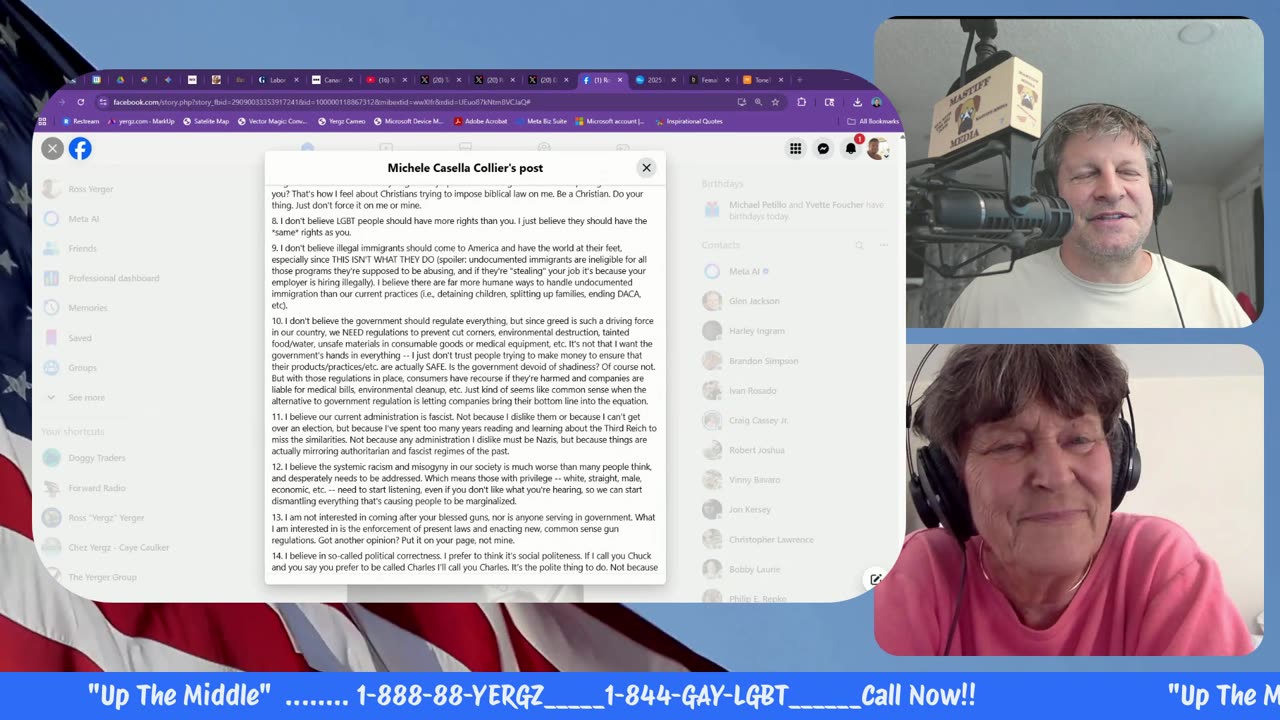Switch to the Labor browser tab
Viewport: 1280px width, 720px height.
point(279,80)
